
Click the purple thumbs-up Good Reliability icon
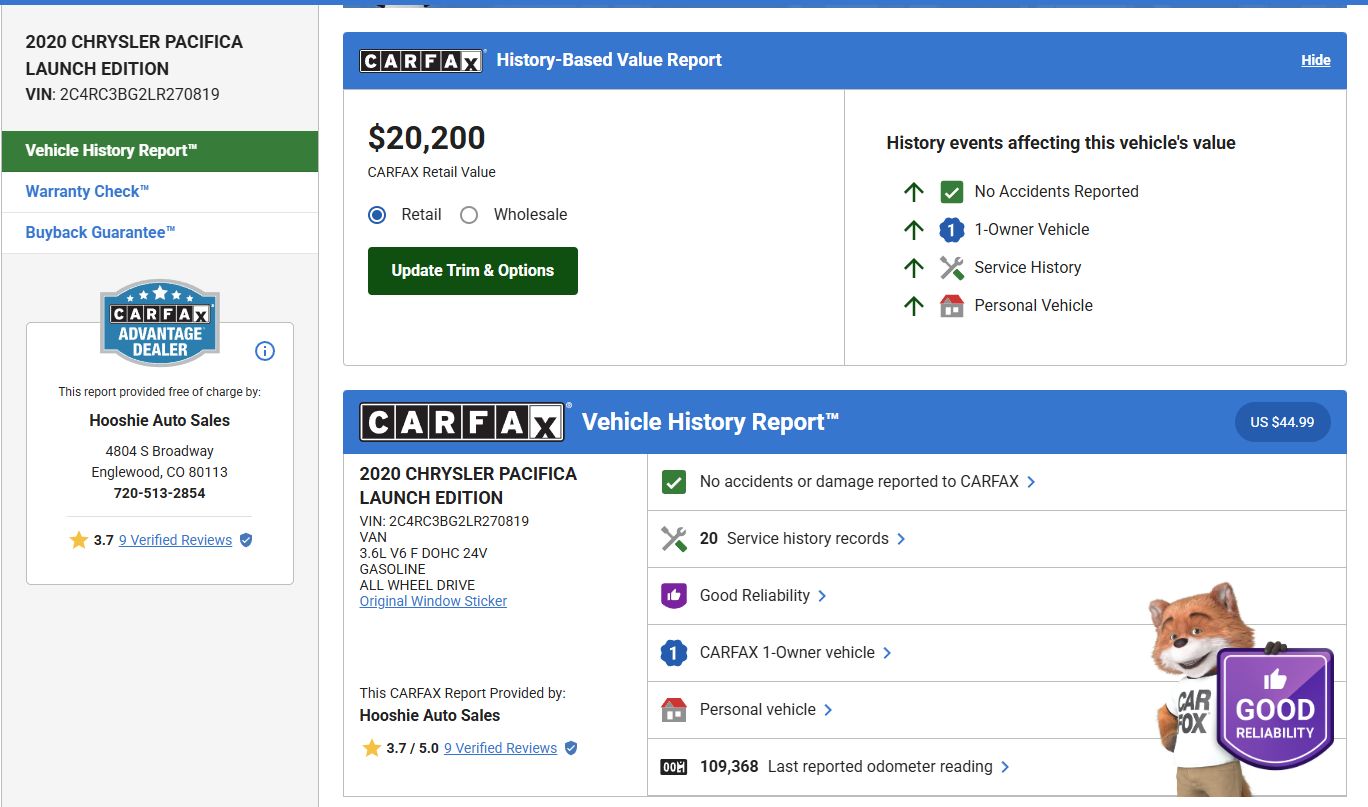coord(674,596)
